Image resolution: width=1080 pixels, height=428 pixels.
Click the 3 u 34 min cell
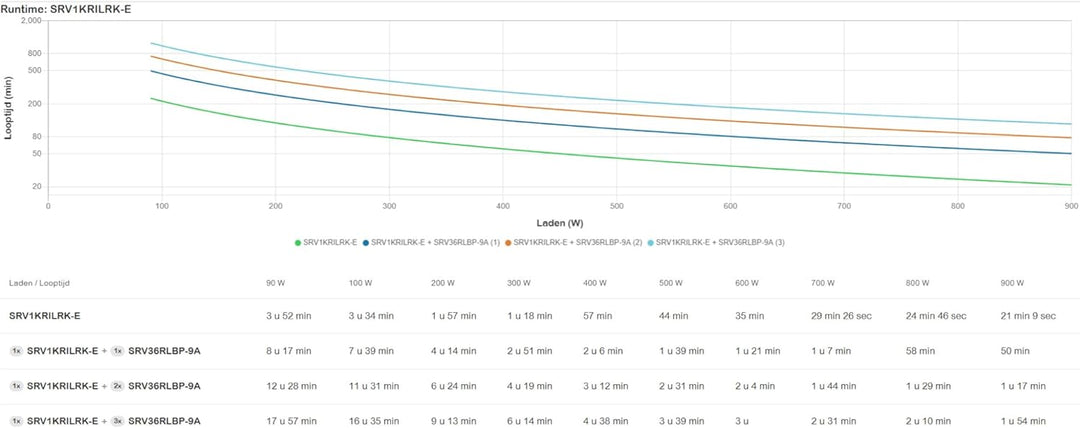(371, 316)
